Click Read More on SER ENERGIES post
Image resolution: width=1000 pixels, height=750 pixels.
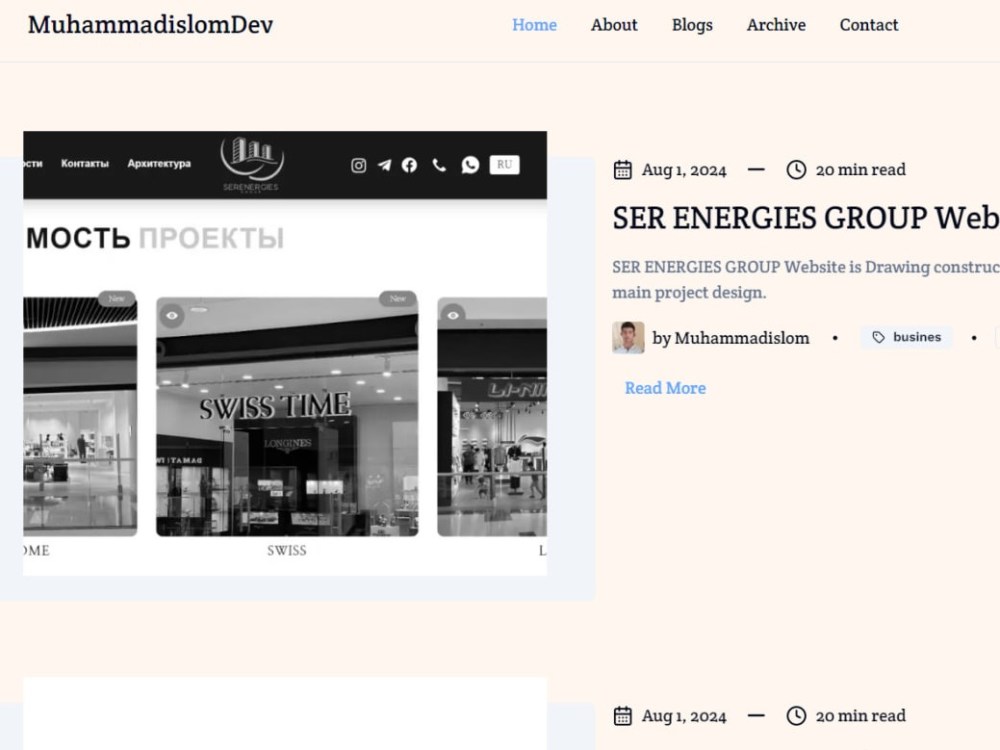click(x=665, y=388)
